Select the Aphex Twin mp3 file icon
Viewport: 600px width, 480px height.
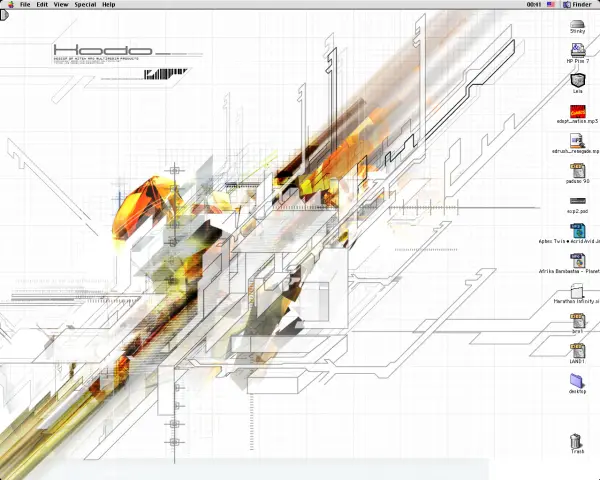click(x=577, y=231)
